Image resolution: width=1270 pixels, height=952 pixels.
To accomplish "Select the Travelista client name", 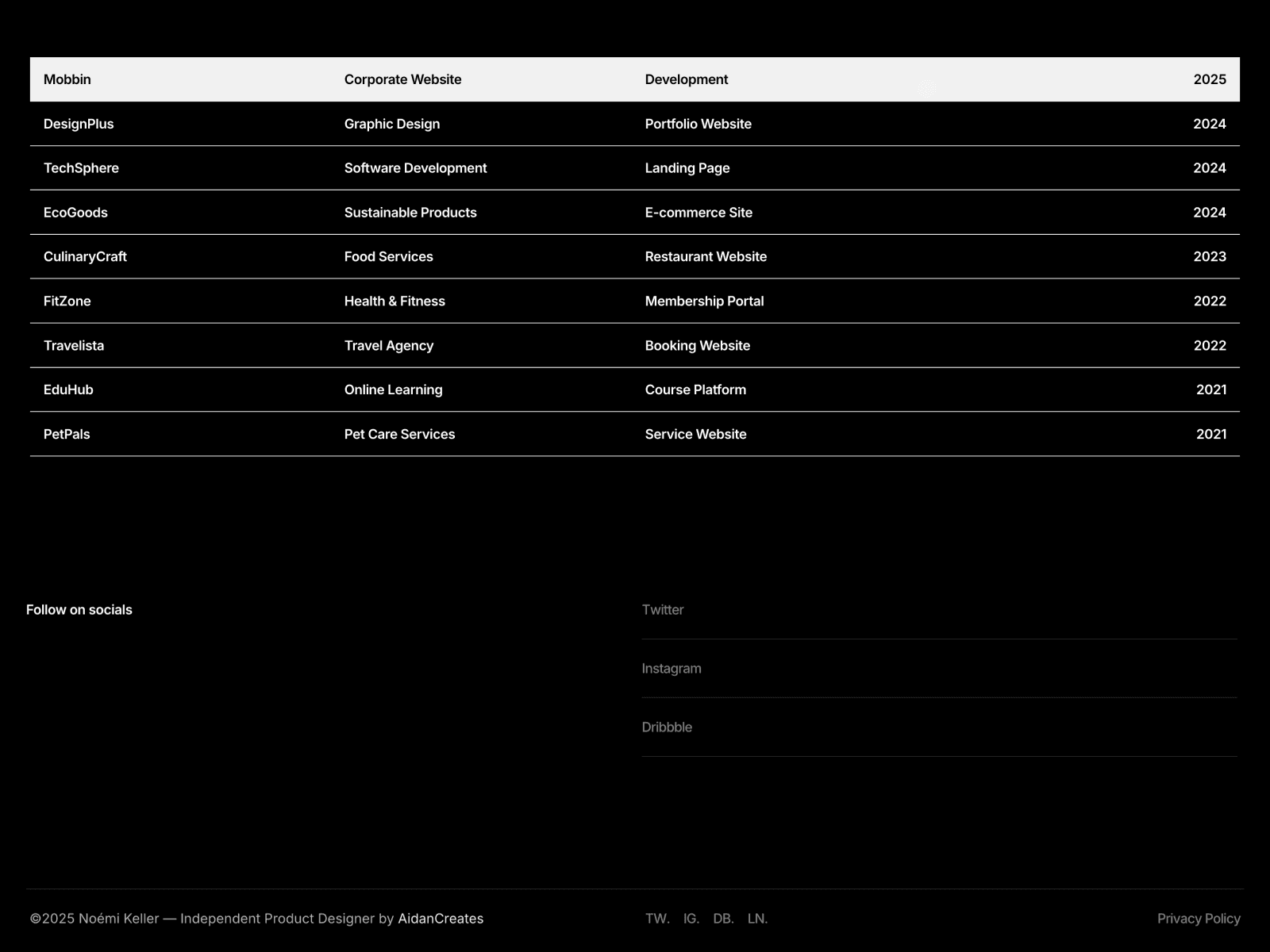I will [74, 346].
